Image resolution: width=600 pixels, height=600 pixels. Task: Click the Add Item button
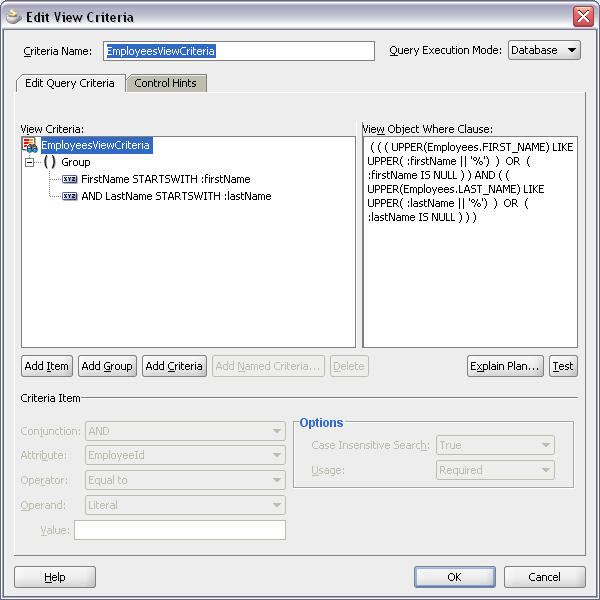pos(47,366)
